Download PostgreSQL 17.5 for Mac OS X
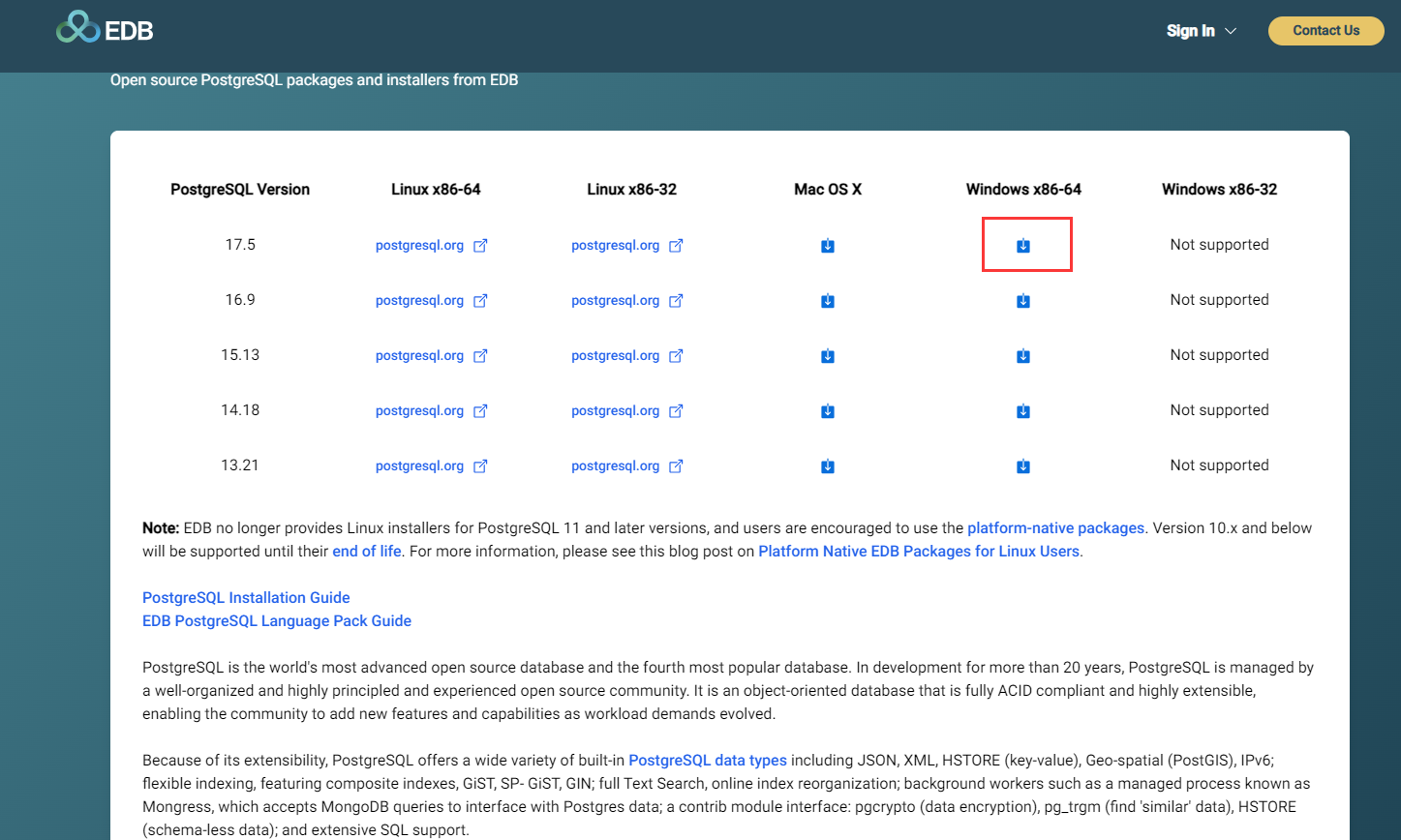Image resolution: width=1401 pixels, height=840 pixels. pos(828,246)
